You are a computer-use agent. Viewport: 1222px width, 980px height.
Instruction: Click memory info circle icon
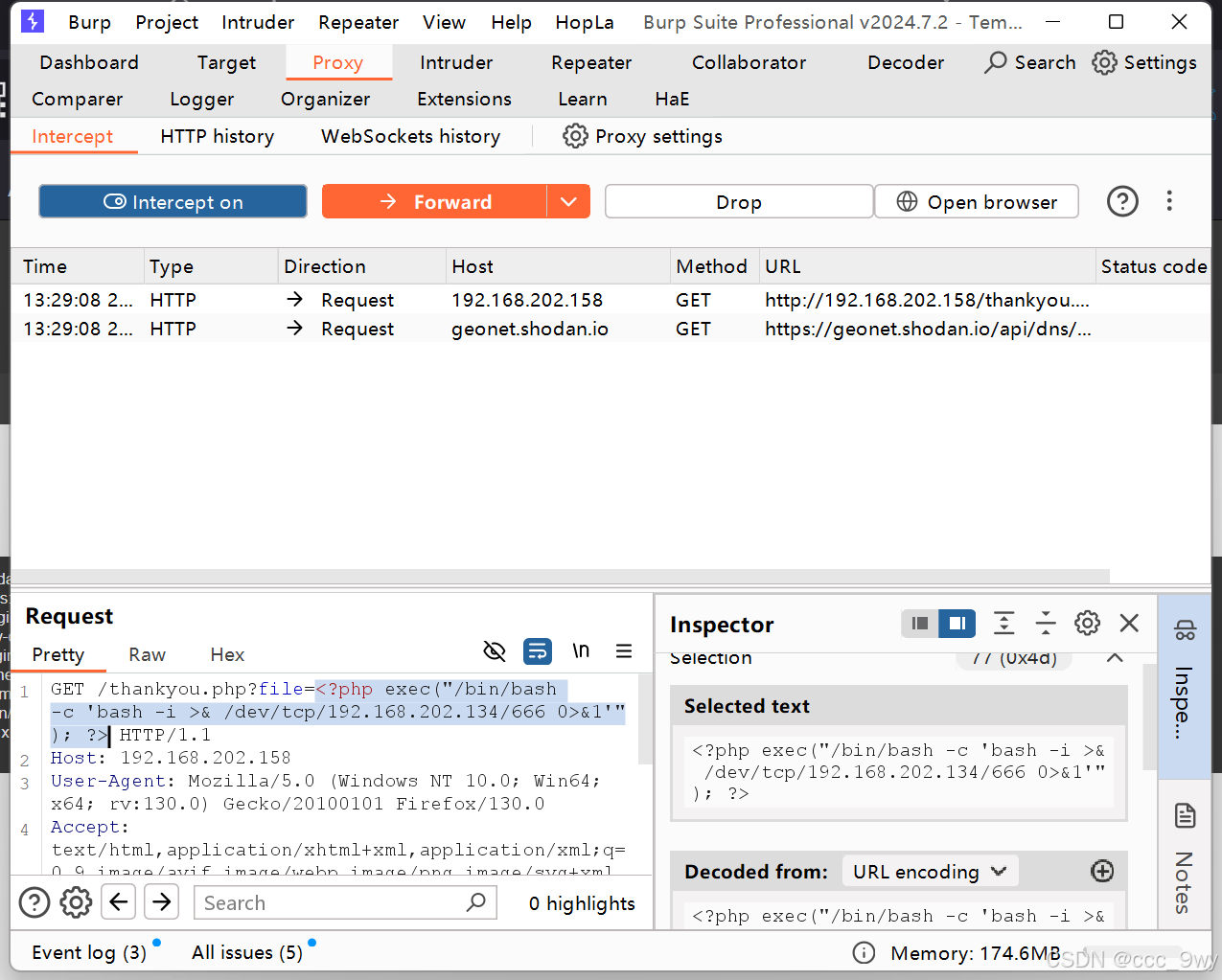tap(864, 952)
